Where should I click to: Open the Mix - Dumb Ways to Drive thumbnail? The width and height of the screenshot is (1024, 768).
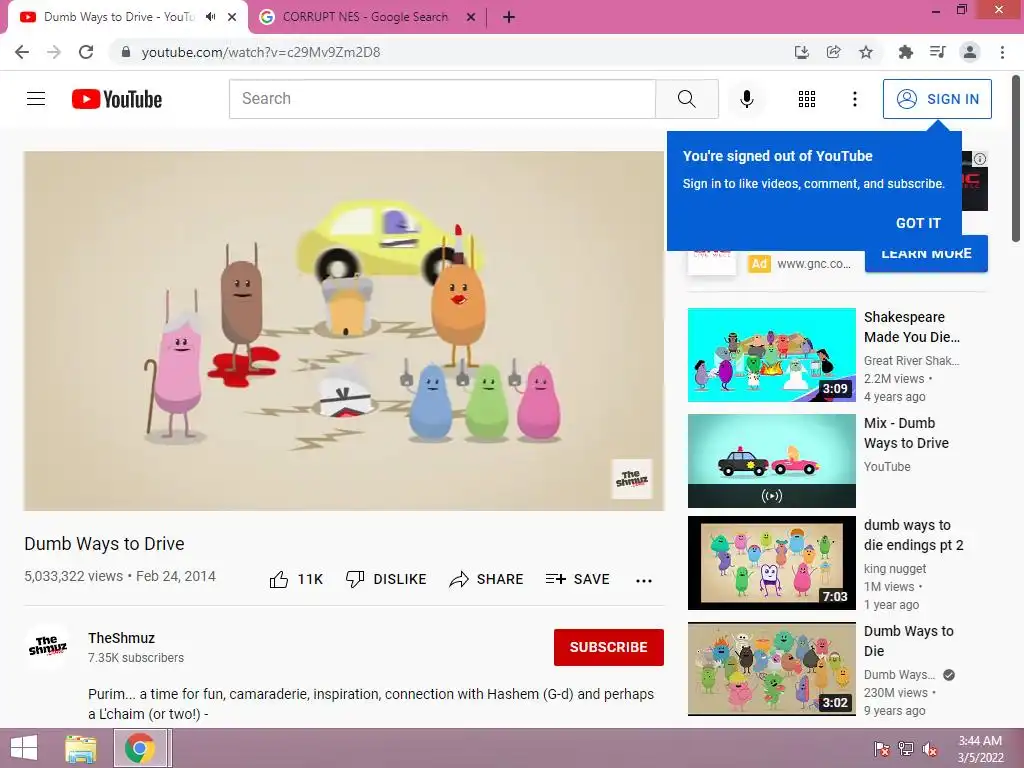pyautogui.click(x=771, y=460)
